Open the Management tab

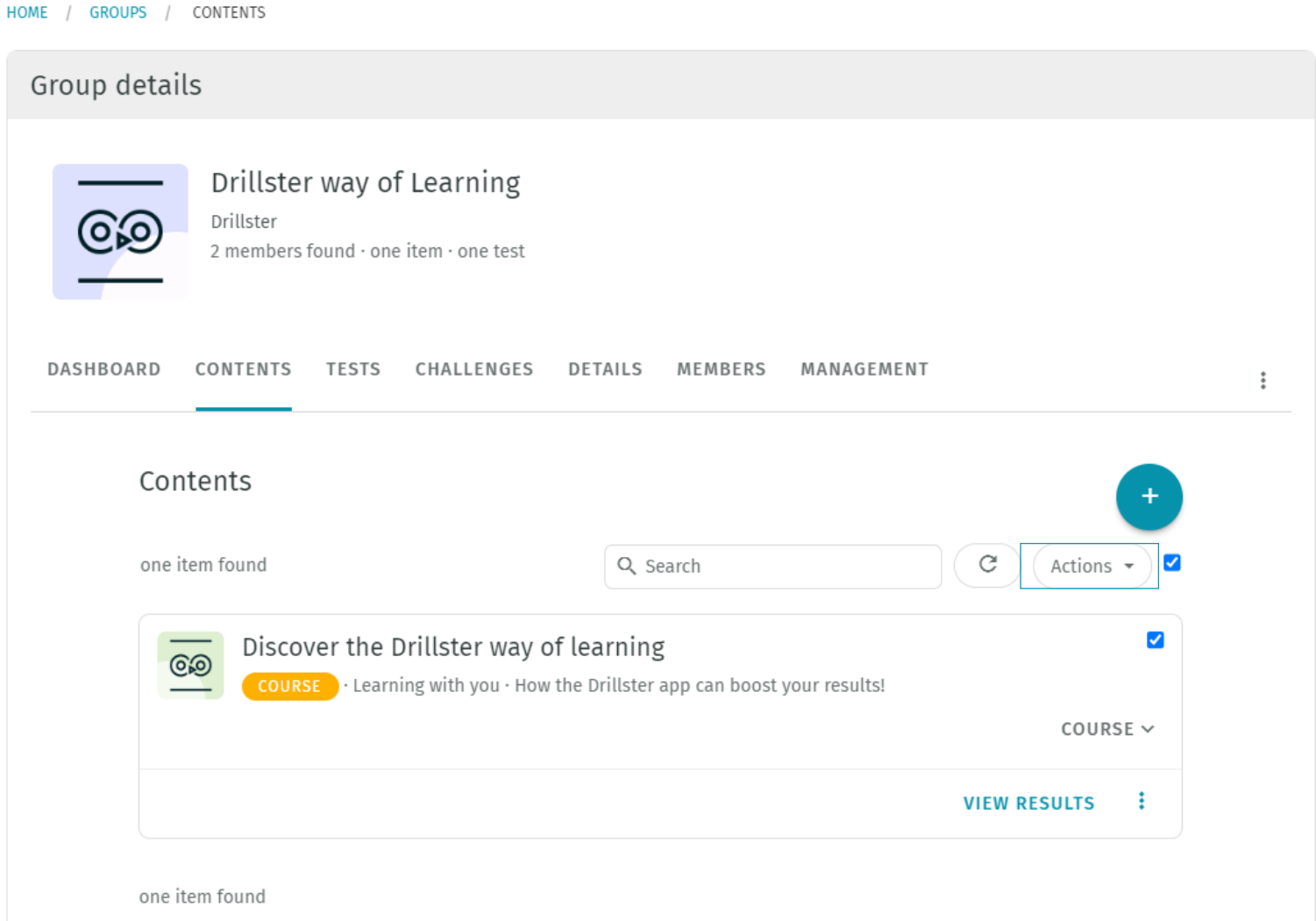point(864,369)
